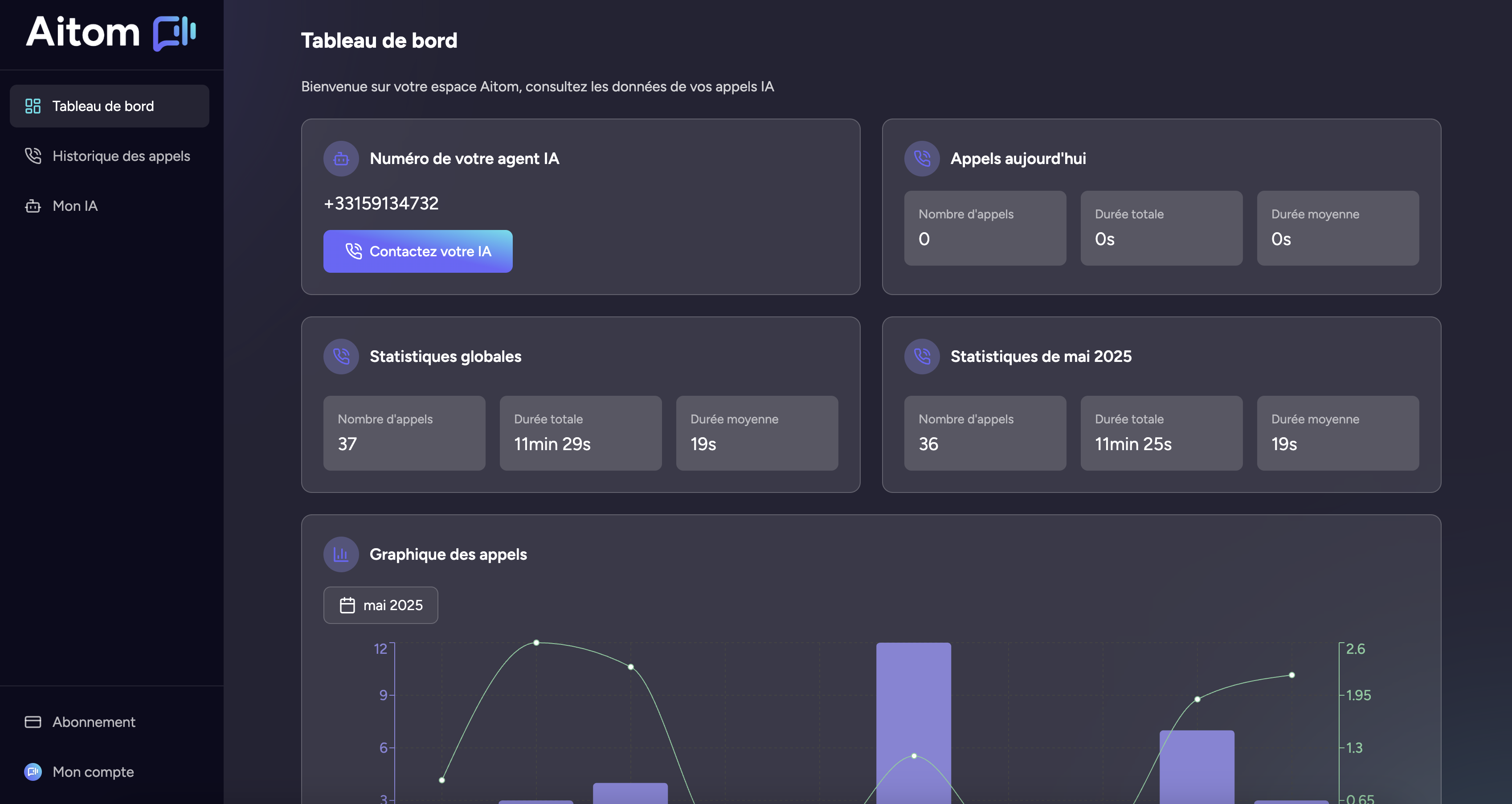Click the phone icon beside Statistiques globales

pyautogui.click(x=341, y=357)
